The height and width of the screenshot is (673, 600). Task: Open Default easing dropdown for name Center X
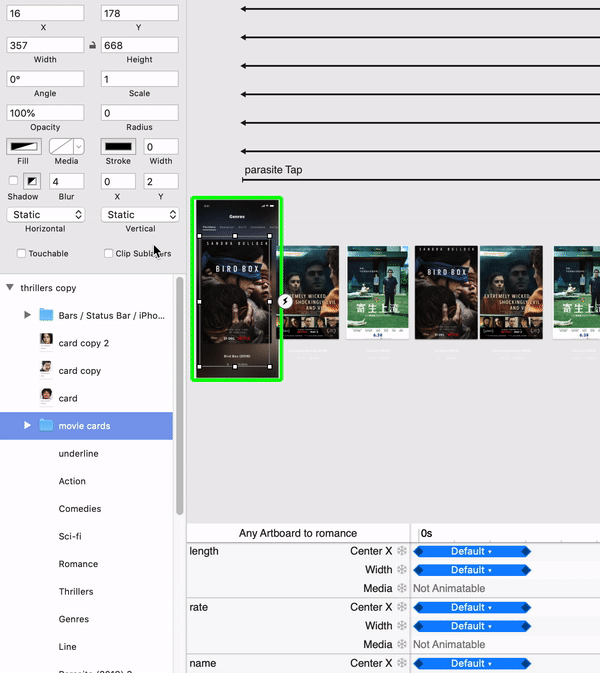(x=472, y=664)
